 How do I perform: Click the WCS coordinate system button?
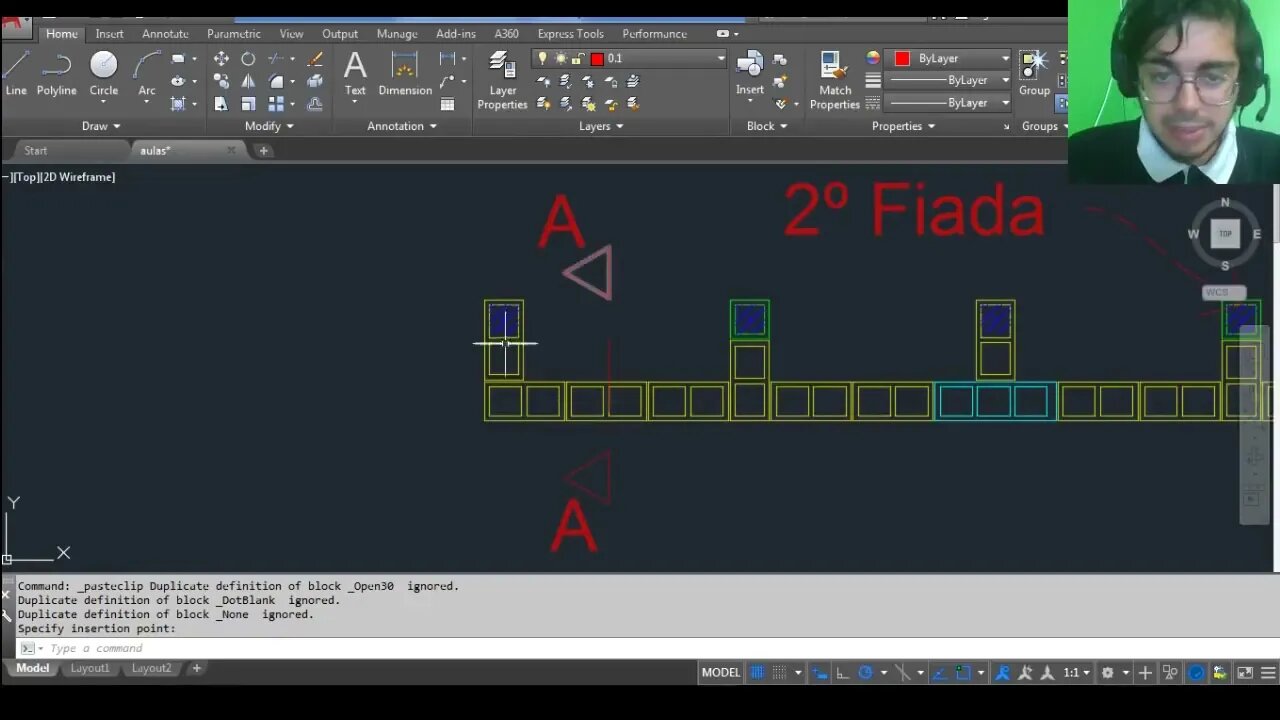(x=1224, y=293)
